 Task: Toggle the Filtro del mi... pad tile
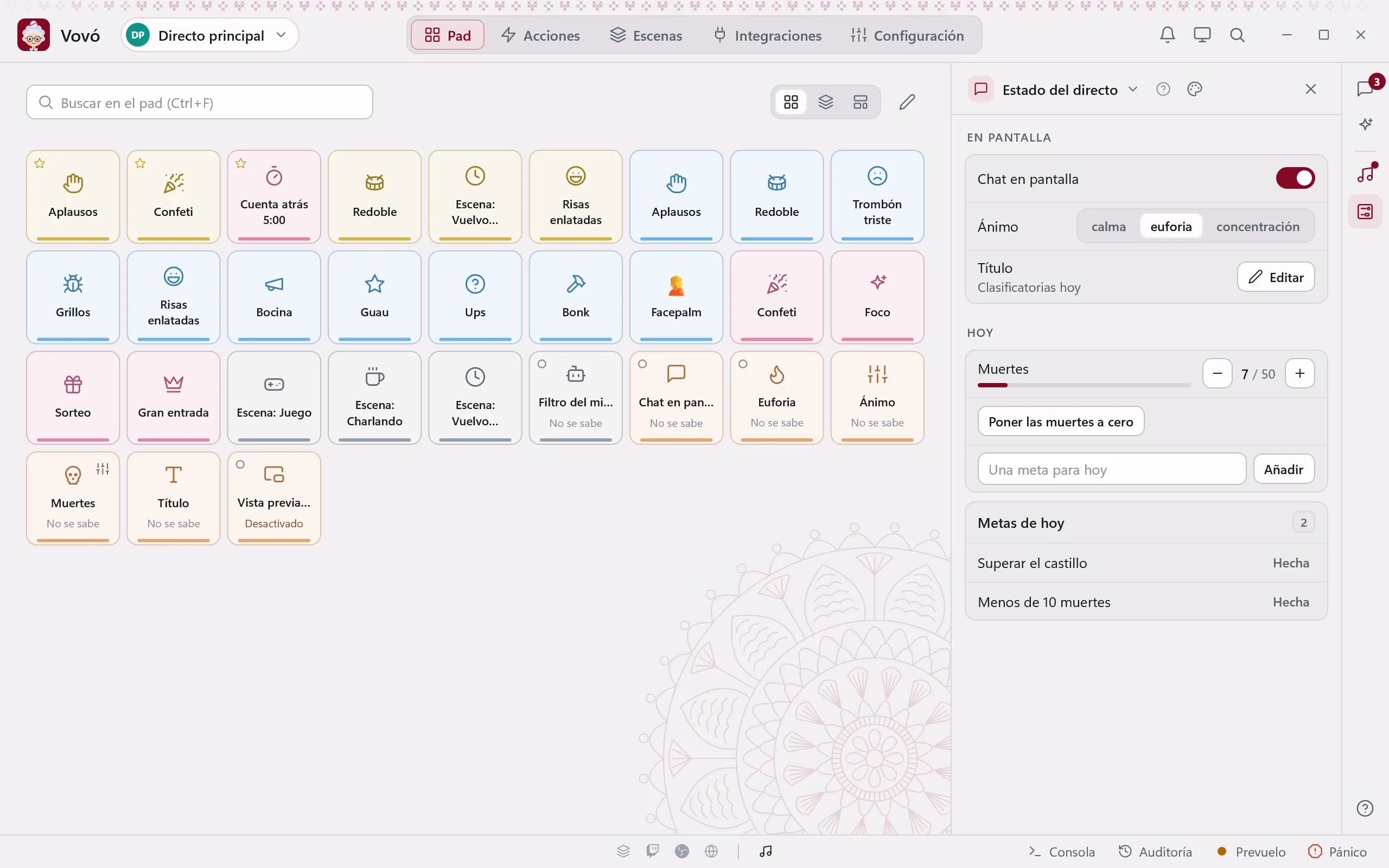[x=576, y=397]
